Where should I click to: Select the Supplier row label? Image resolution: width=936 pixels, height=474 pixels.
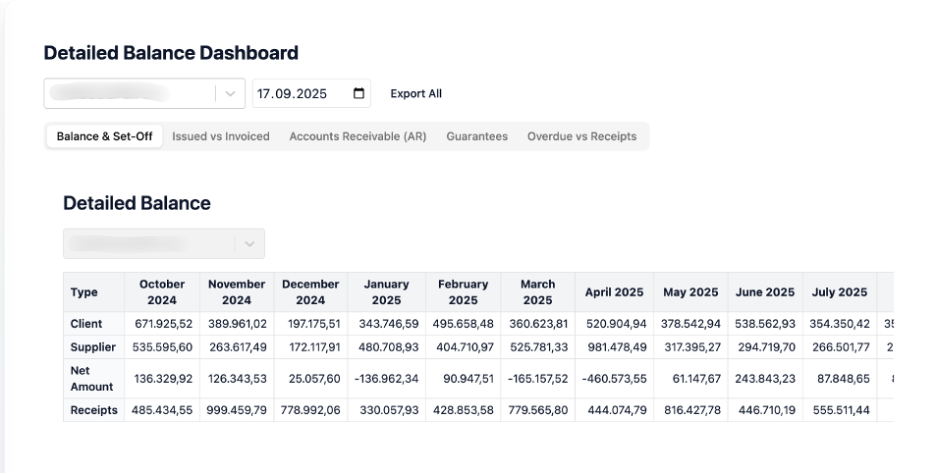click(93, 347)
